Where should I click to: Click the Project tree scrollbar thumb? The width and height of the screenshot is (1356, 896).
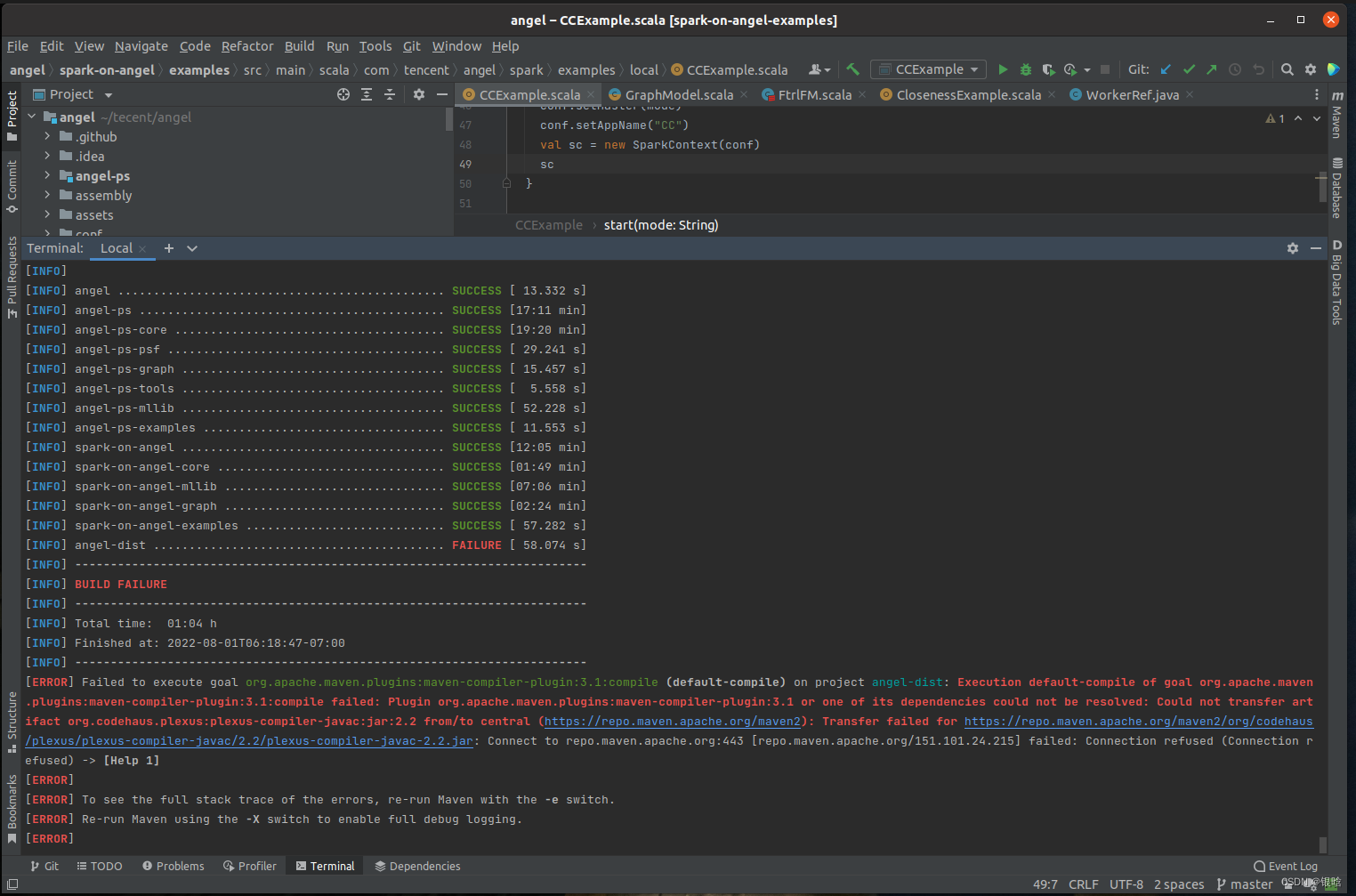coord(449,119)
